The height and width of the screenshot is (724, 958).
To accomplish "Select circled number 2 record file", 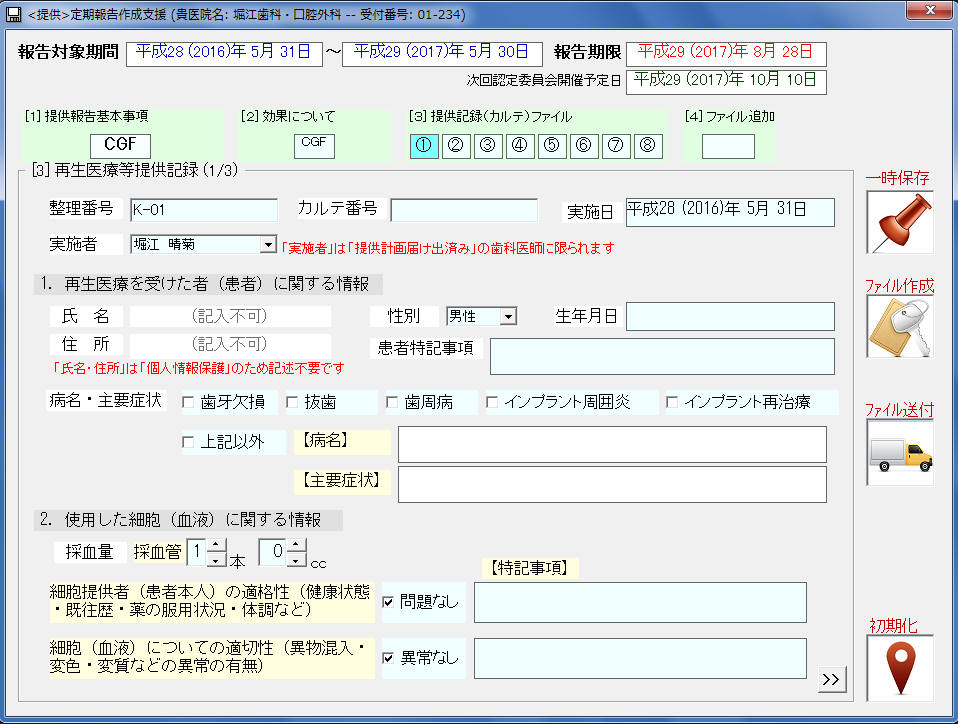I will (455, 146).
